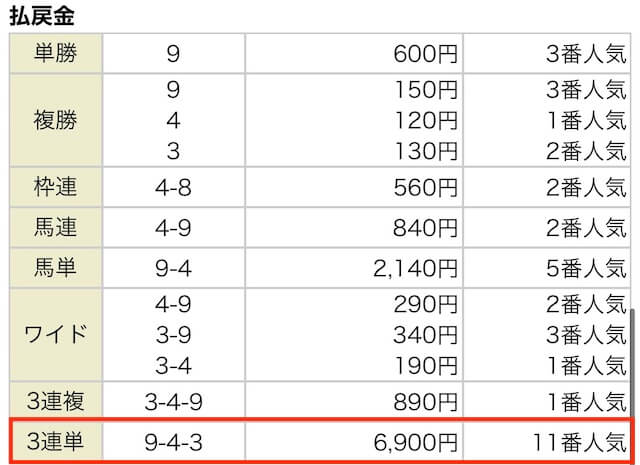Click the 払戻金 heading
Viewport: 640px width, 465px height.
(44, 17)
